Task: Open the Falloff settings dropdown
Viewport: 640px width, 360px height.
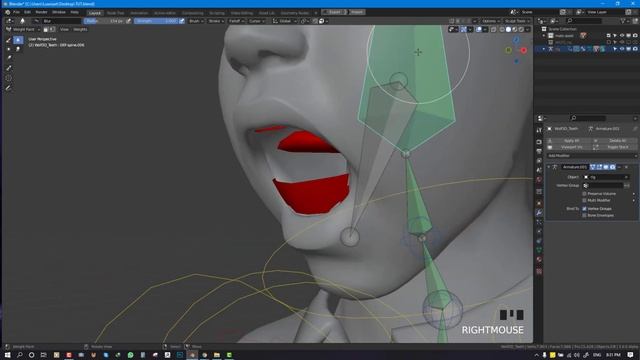Action: (x=236, y=21)
